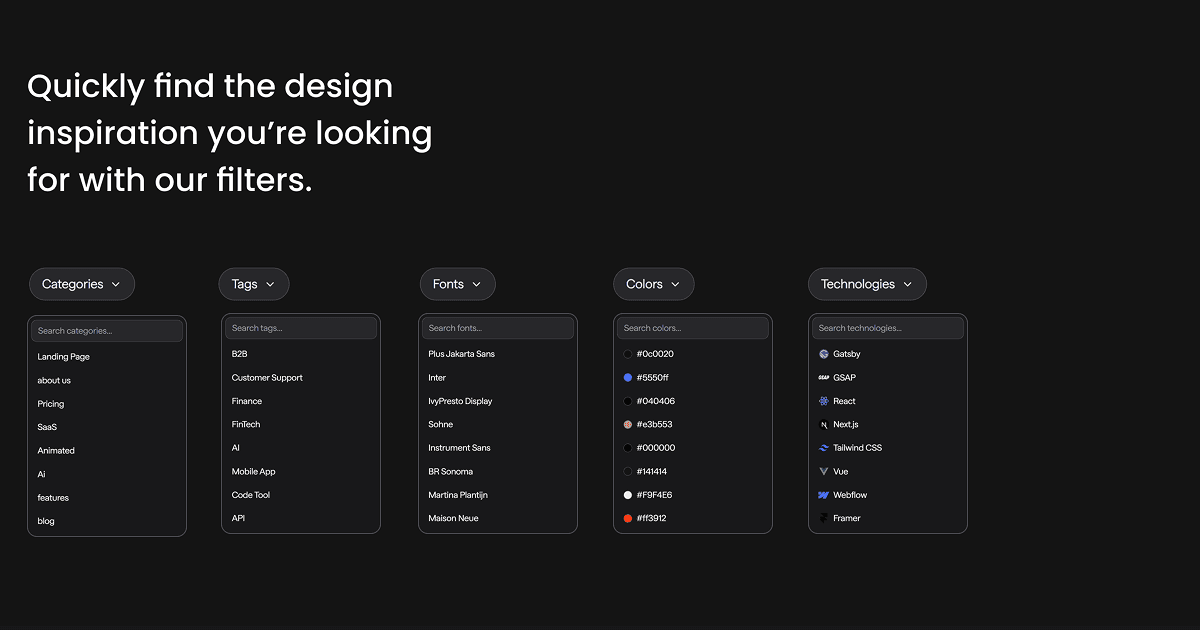This screenshot has width=1200, height=630.
Task: Expand the Technologies dropdown
Action: tap(866, 284)
